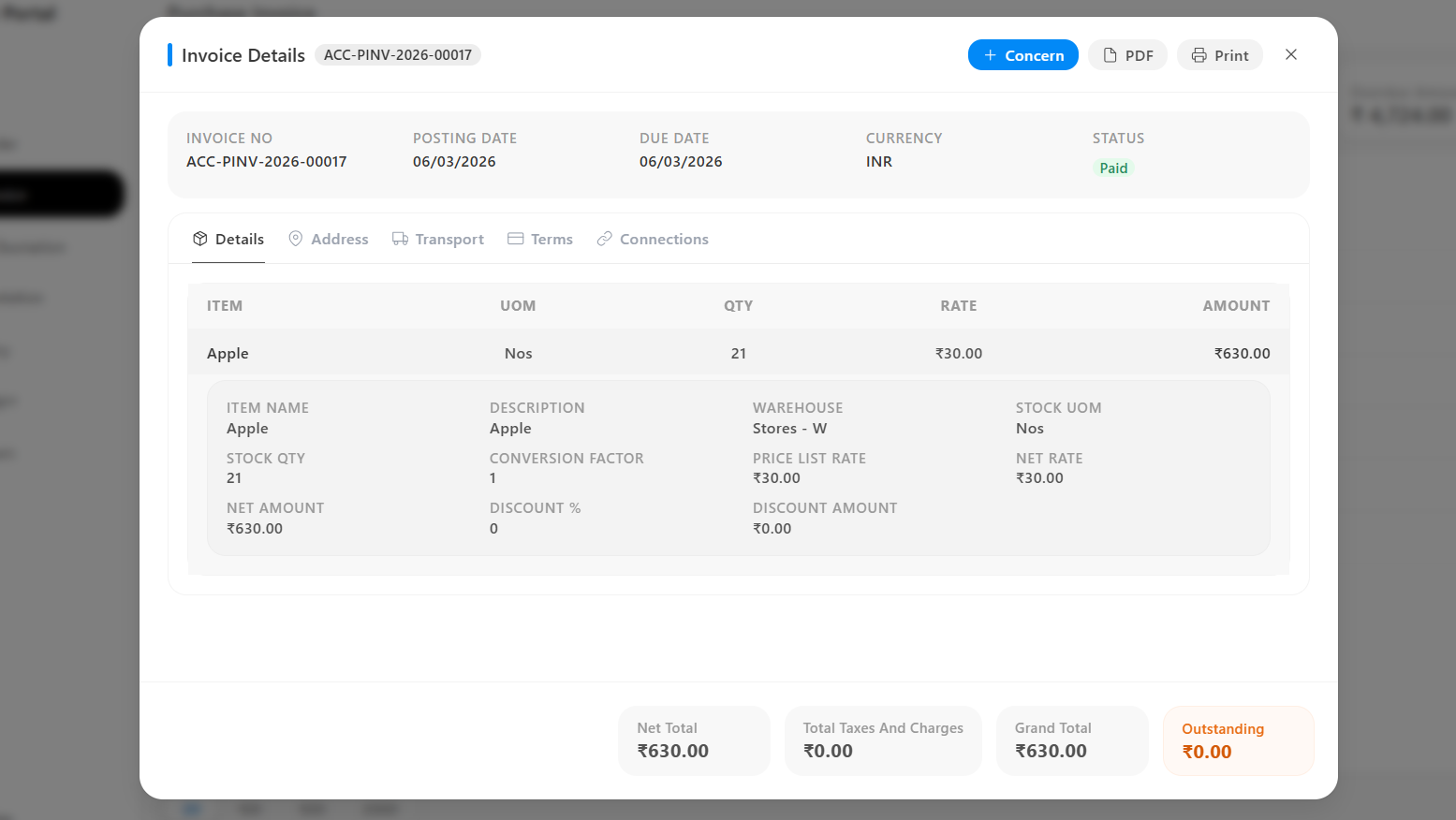Click the Grand Total card
Image resolution: width=1456 pixels, height=820 pixels.
(1072, 740)
